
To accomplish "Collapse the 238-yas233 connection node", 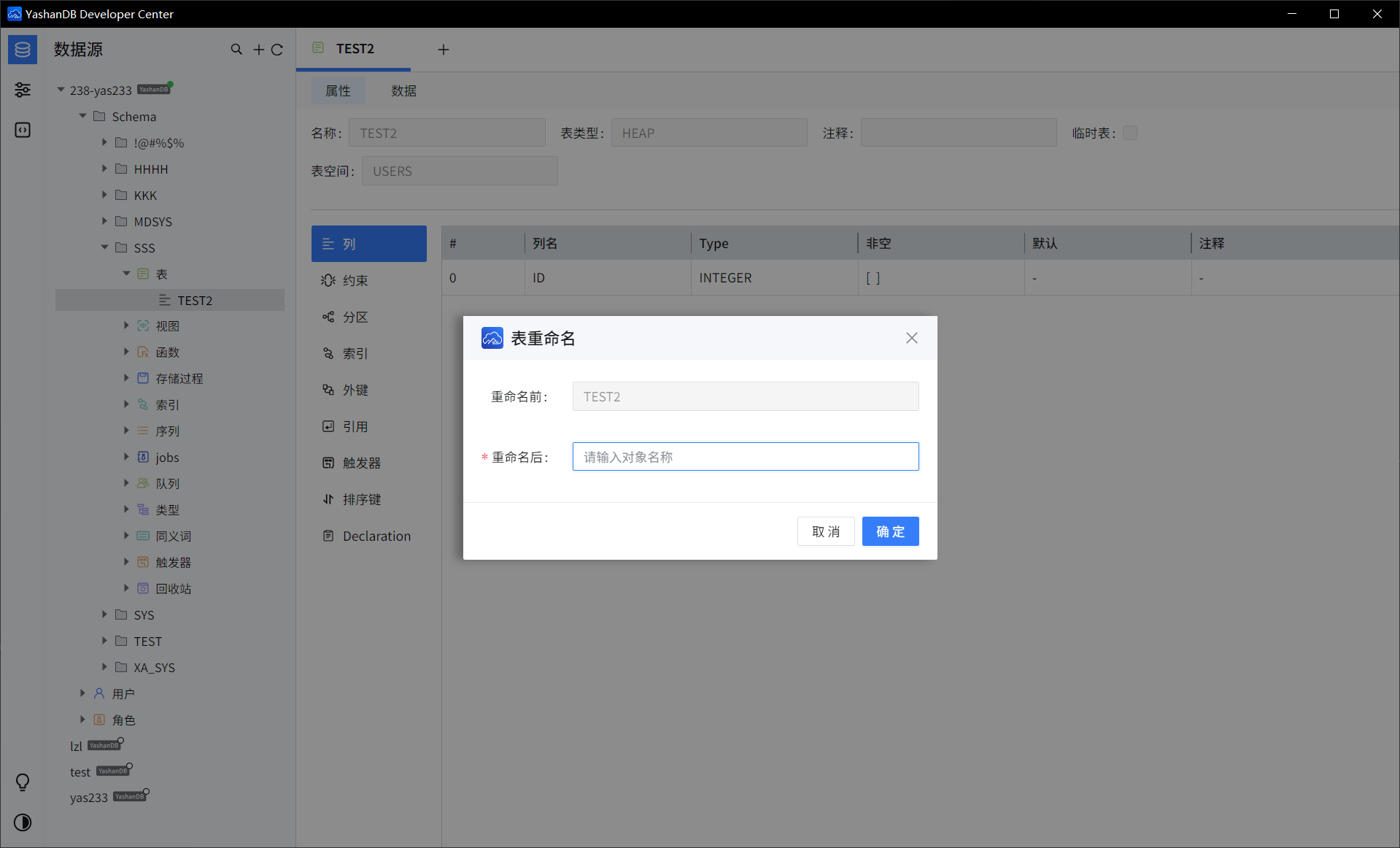I will [61, 90].
